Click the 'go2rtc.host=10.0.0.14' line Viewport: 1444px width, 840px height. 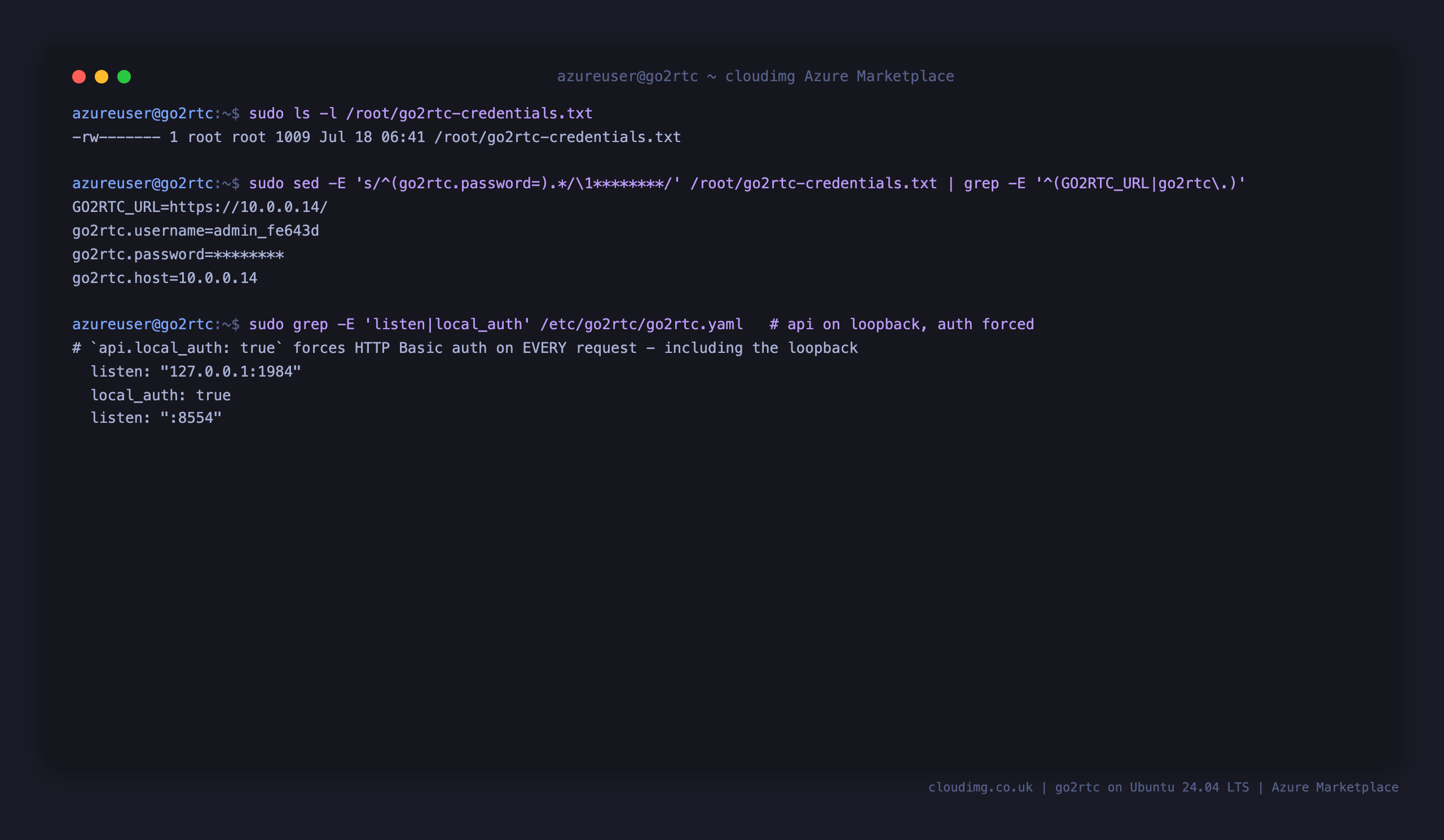pyautogui.click(x=165, y=278)
